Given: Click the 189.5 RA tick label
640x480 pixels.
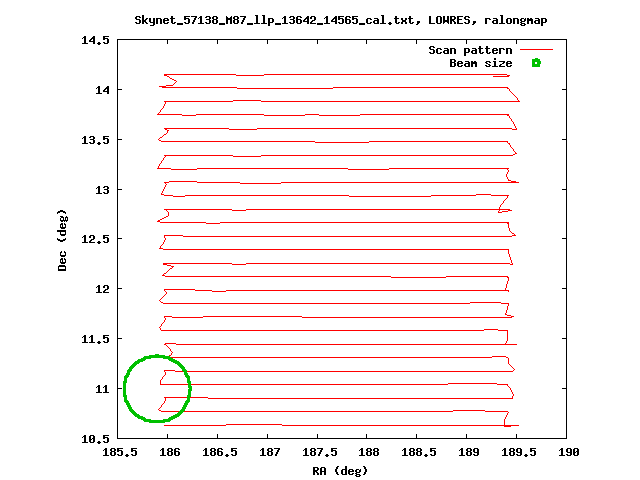Looking at the screenshot, I should coord(519,452).
